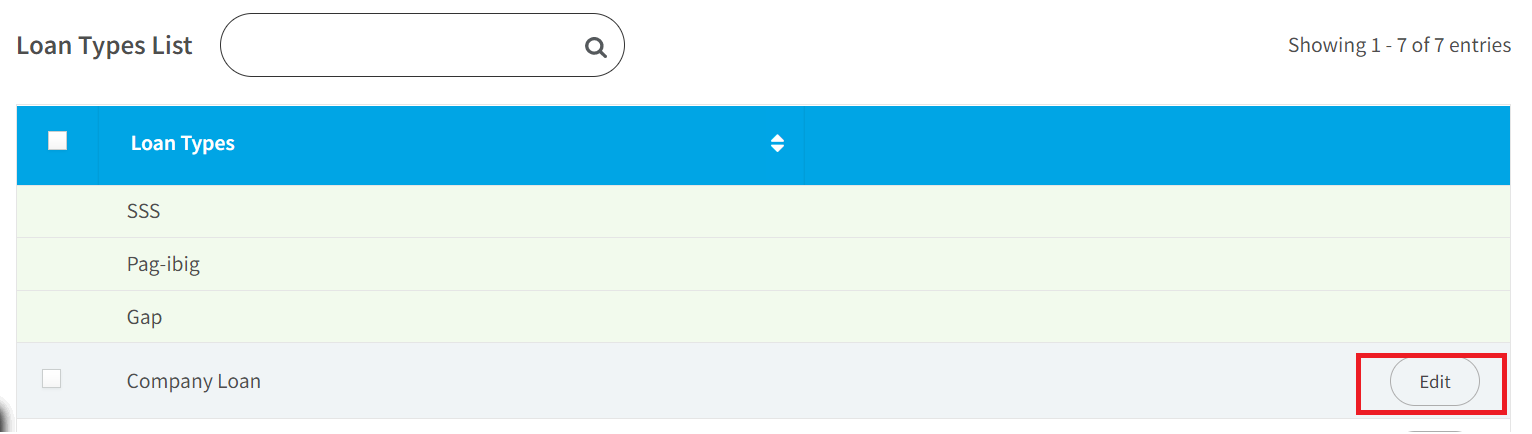The height and width of the screenshot is (434, 1532).
Task: Select the Gap loan type row
Action: [763, 317]
